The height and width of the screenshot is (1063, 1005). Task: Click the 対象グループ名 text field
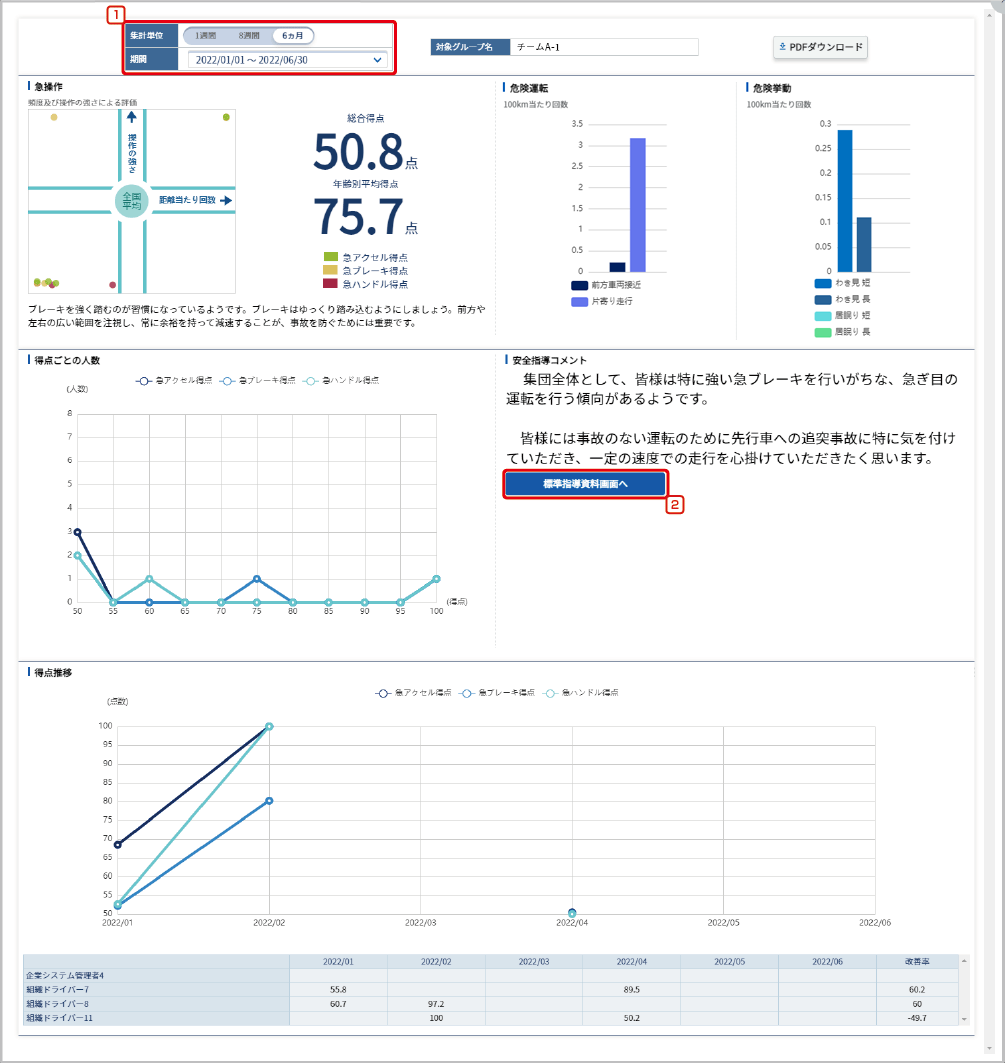click(x=603, y=47)
